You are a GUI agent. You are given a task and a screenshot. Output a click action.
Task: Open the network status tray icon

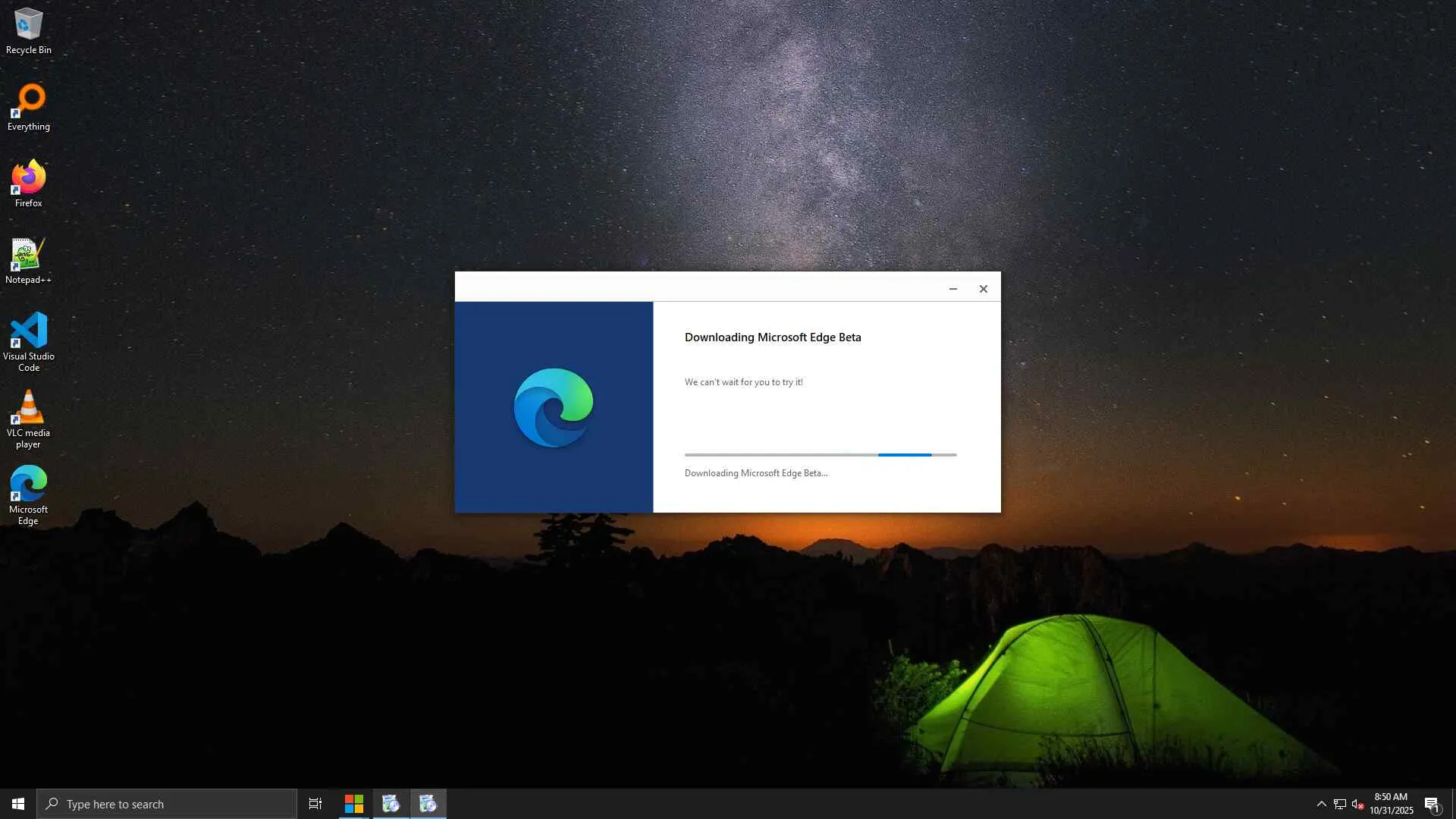pyautogui.click(x=1340, y=804)
